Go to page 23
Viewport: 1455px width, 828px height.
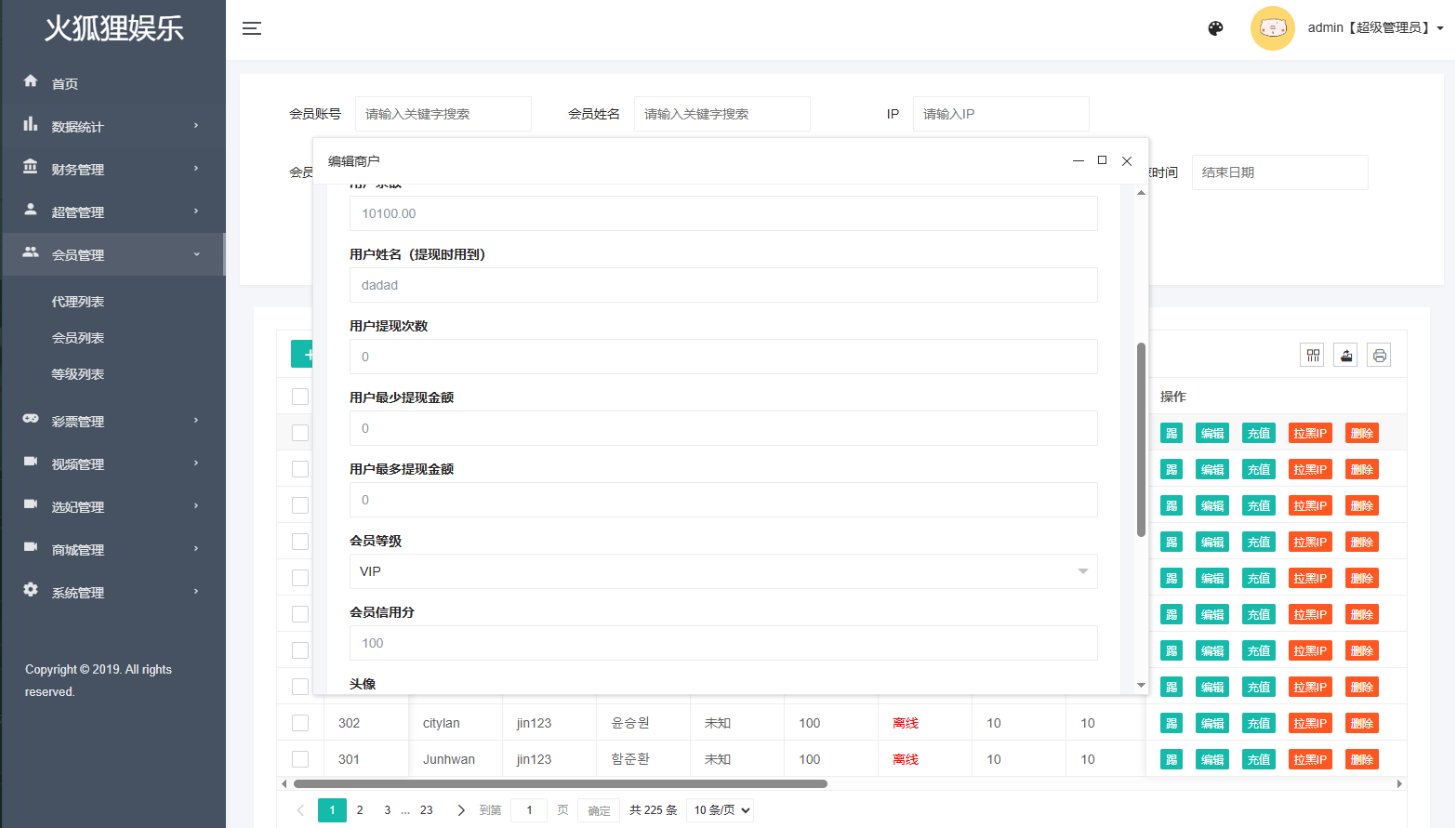[426, 810]
